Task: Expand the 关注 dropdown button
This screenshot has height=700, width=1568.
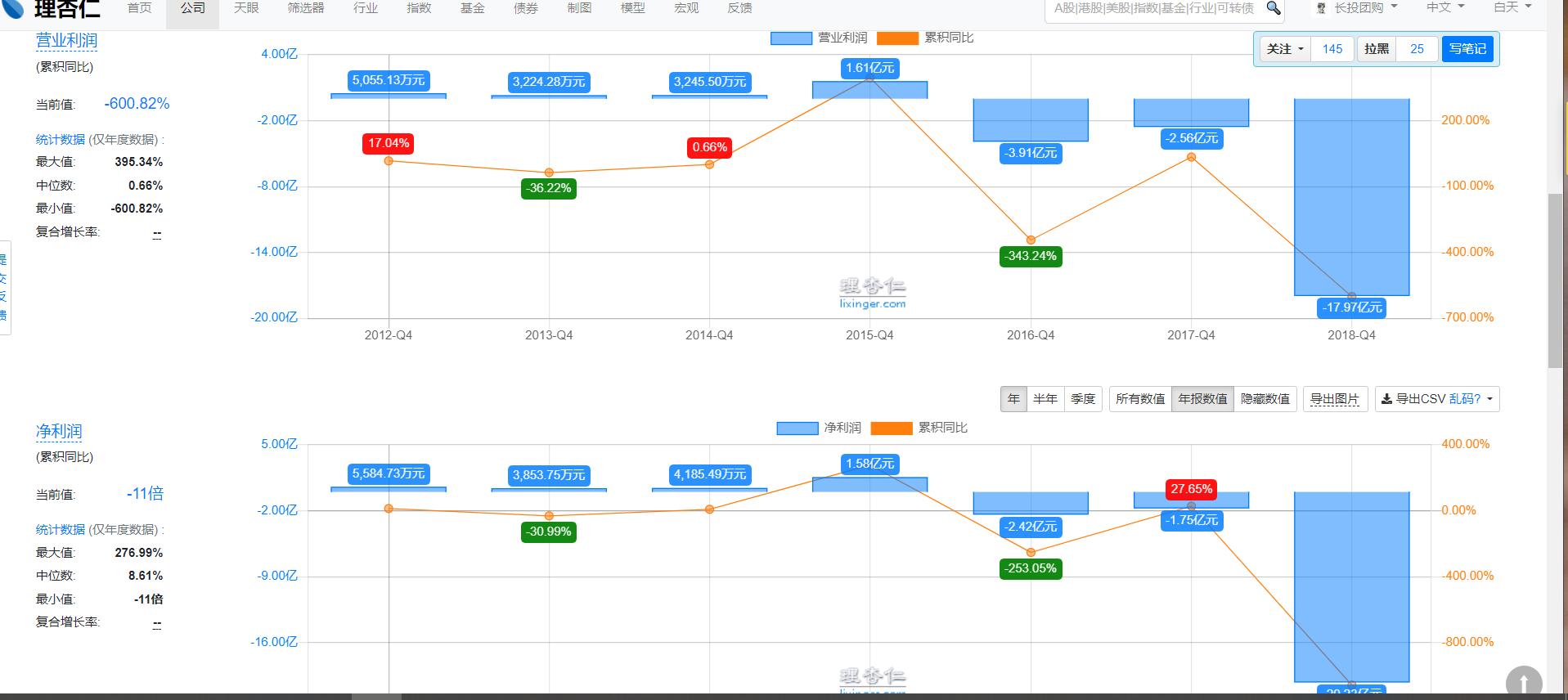Action: (1285, 49)
